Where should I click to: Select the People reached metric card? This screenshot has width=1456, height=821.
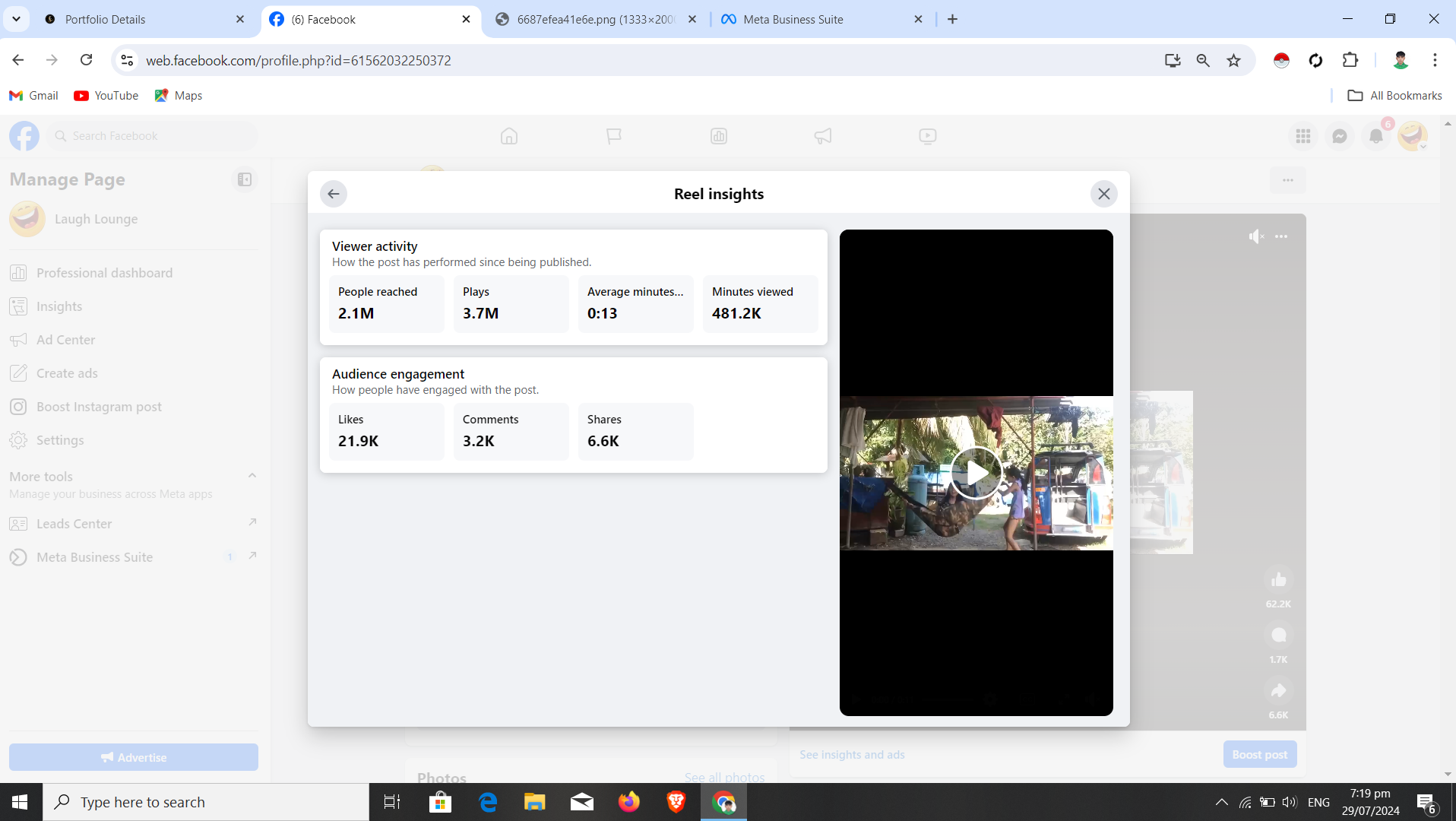pyautogui.click(x=387, y=304)
